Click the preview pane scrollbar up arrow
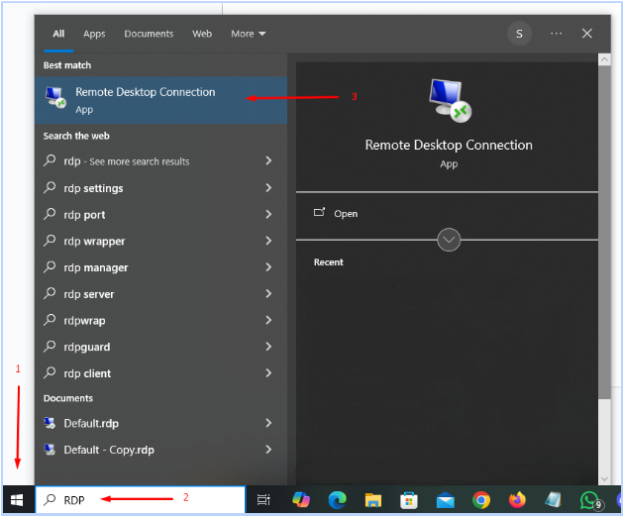The height and width of the screenshot is (516, 623). [604, 60]
